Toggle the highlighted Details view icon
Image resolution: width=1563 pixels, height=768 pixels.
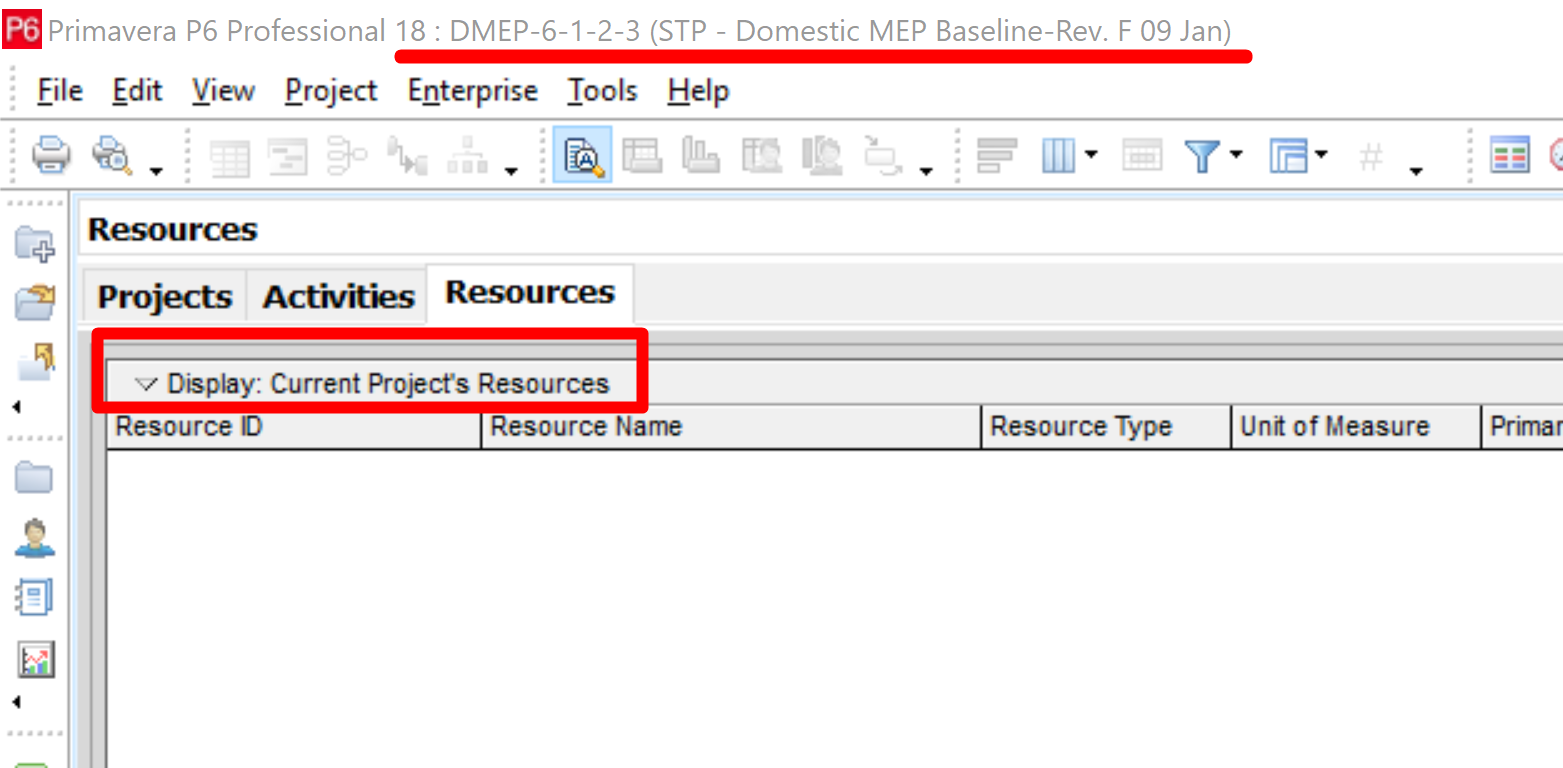583,155
